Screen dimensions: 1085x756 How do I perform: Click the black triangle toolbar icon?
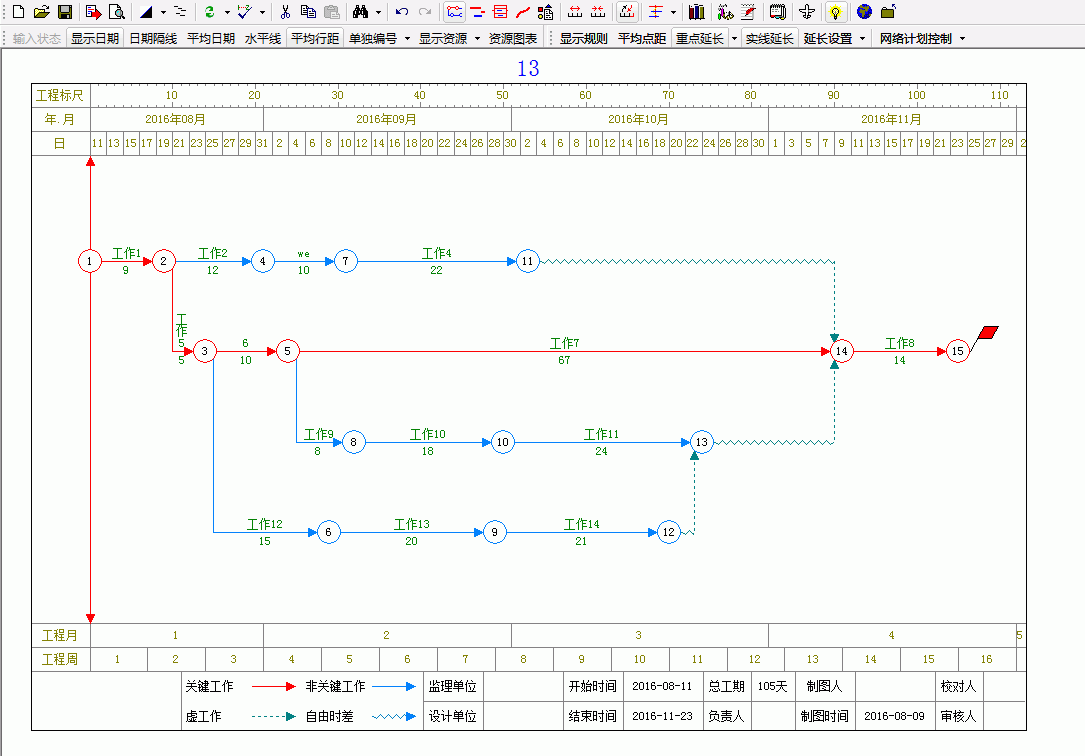[x=146, y=12]
